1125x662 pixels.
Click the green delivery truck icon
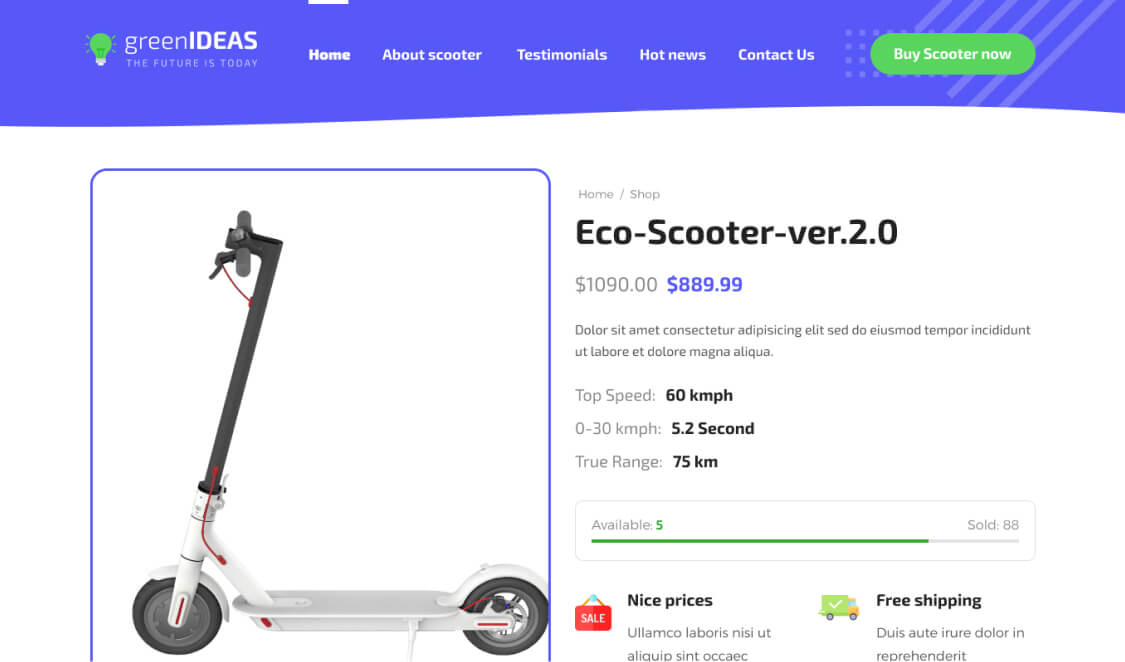[839, 607]
